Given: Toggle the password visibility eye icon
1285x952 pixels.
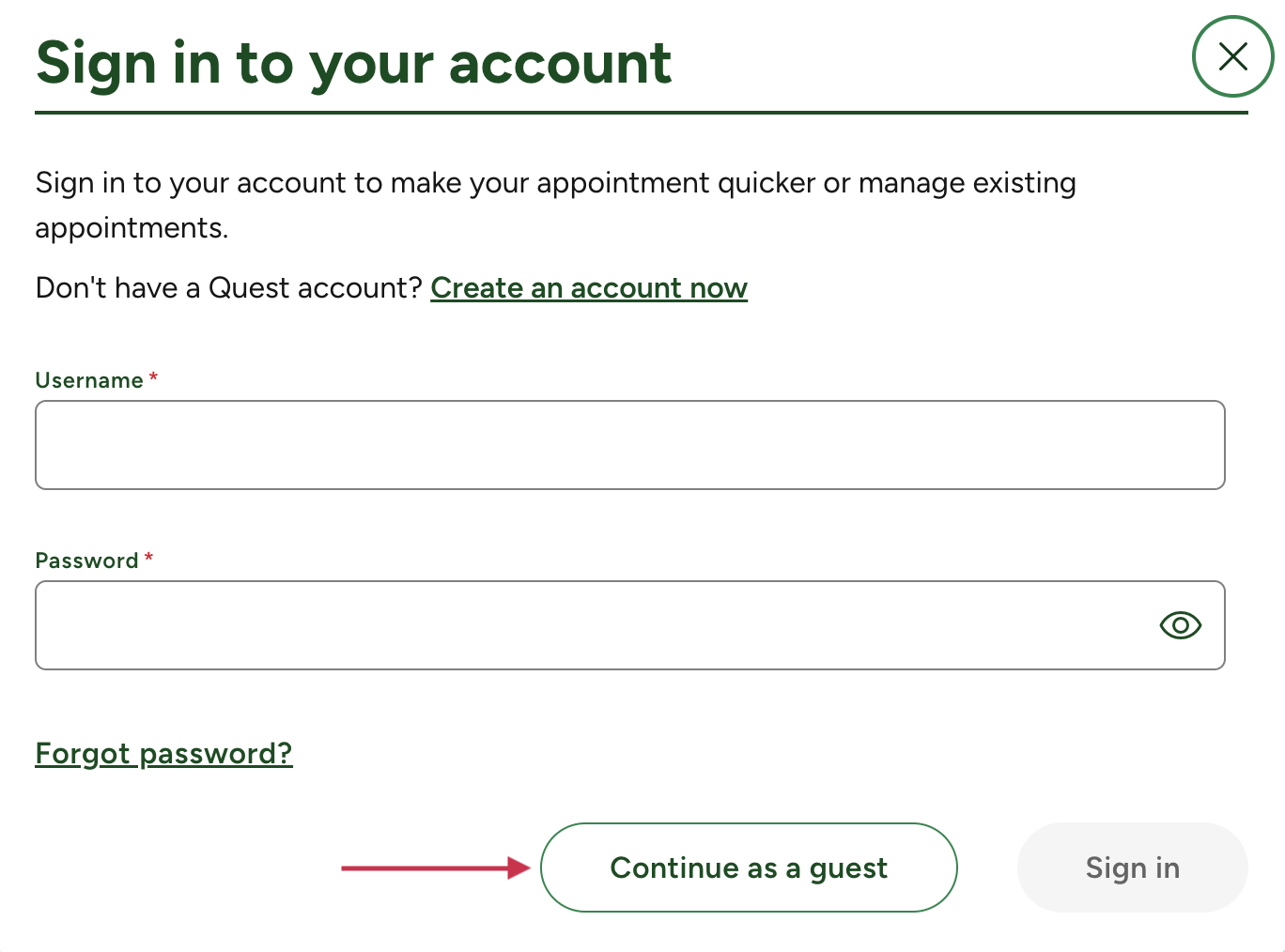Looking at the screenshot, I should (1181, 624).
